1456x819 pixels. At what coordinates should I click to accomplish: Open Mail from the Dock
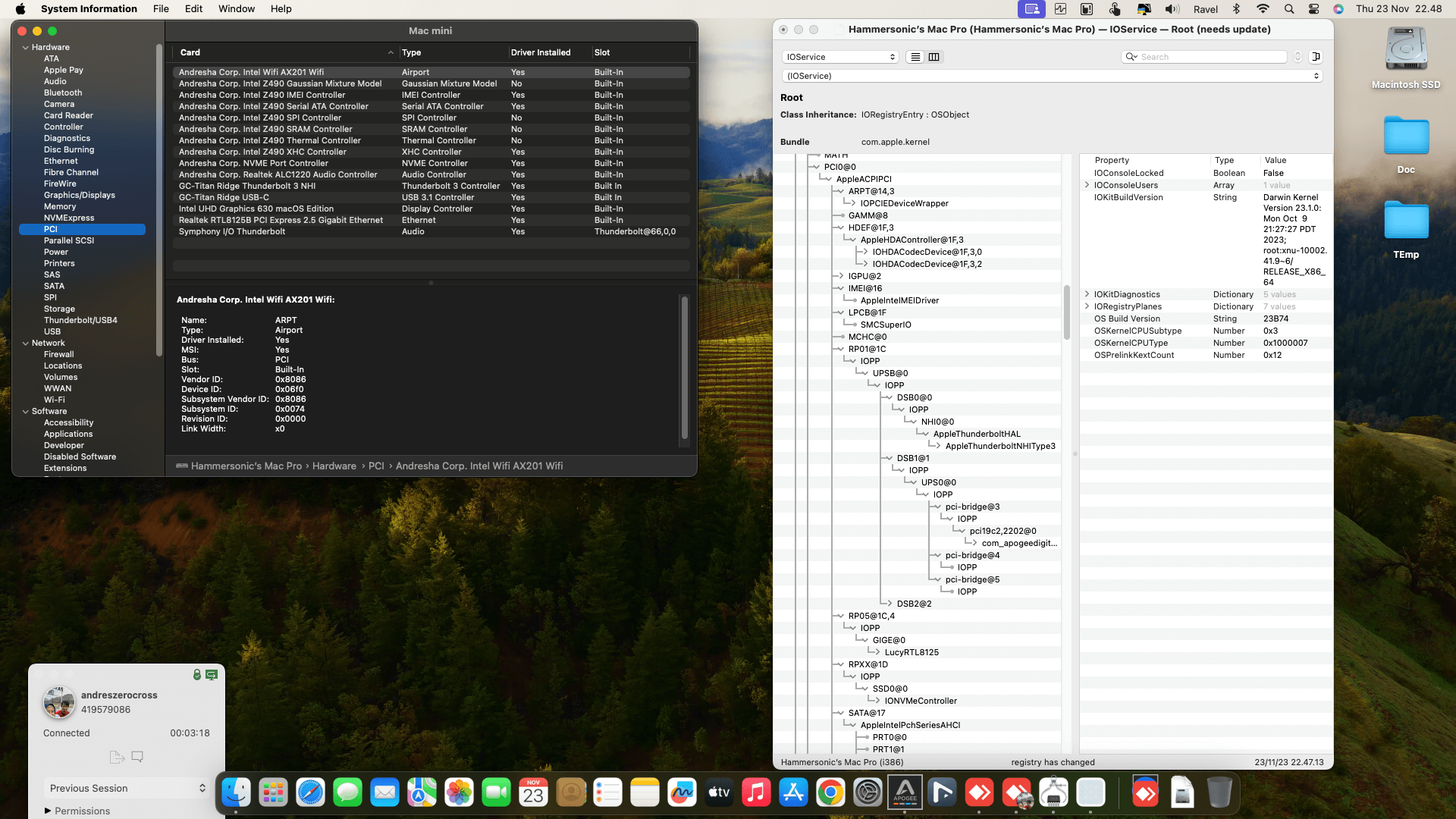click(x=384, y=793)
